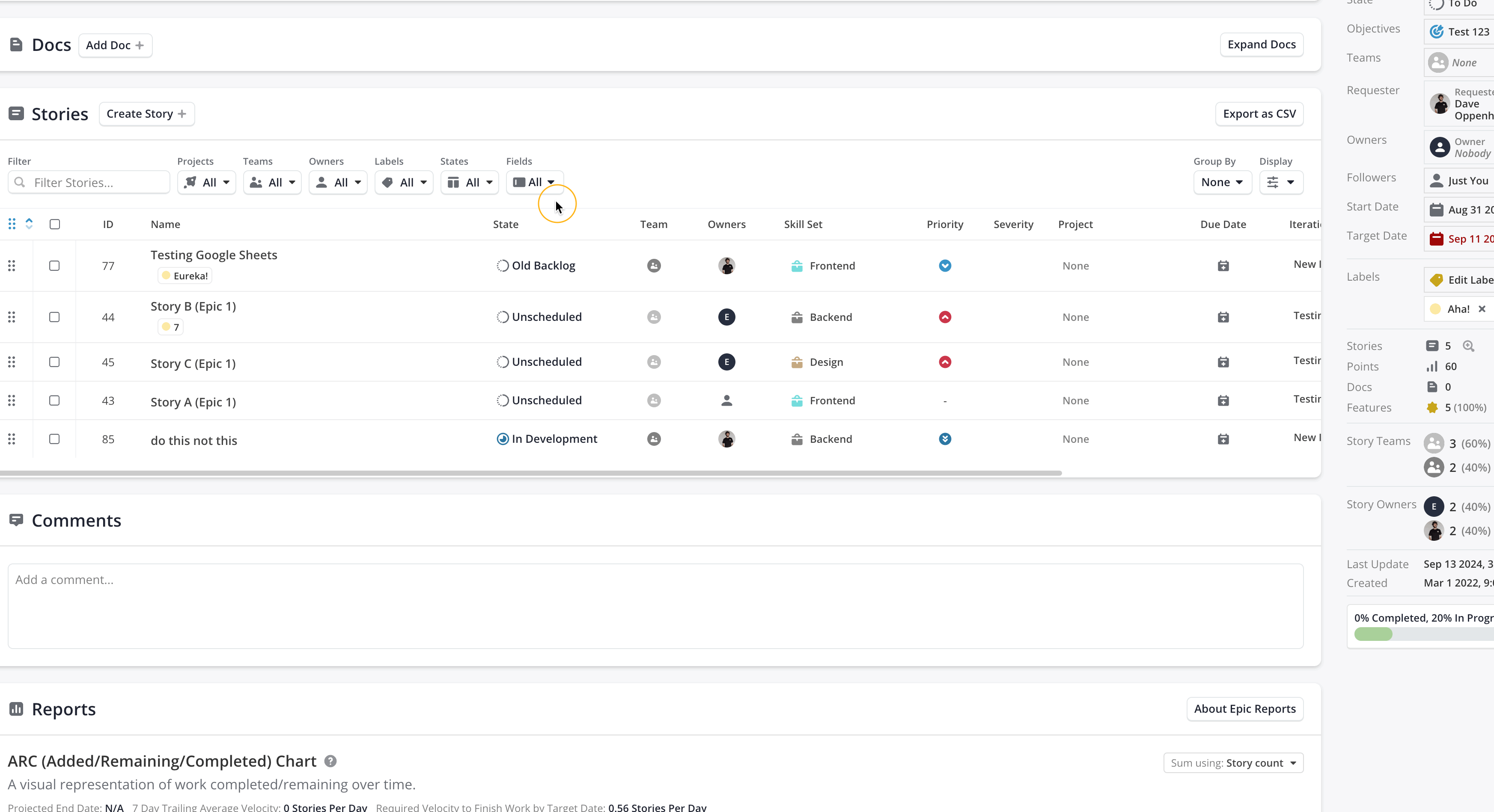Click the horizontal scrollbar under stories table
Screen dimensions: 1494x812
point(531,473)
